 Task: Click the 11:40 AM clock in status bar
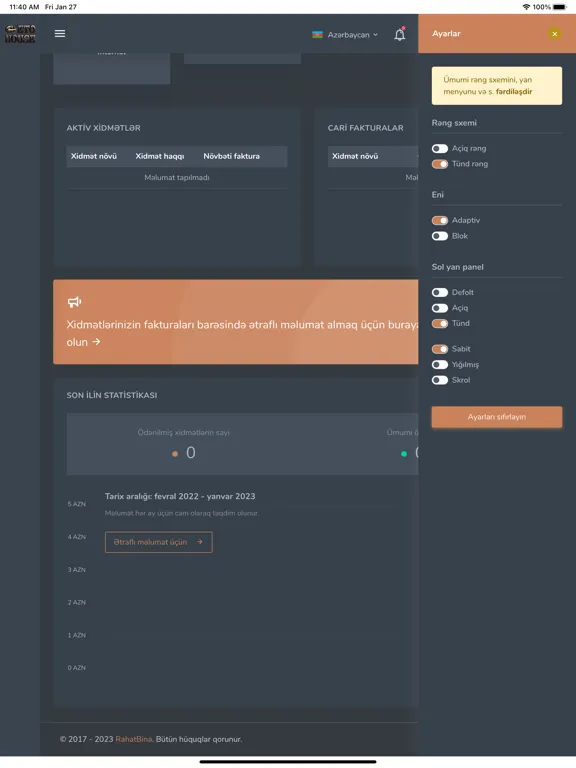[24, 7]
